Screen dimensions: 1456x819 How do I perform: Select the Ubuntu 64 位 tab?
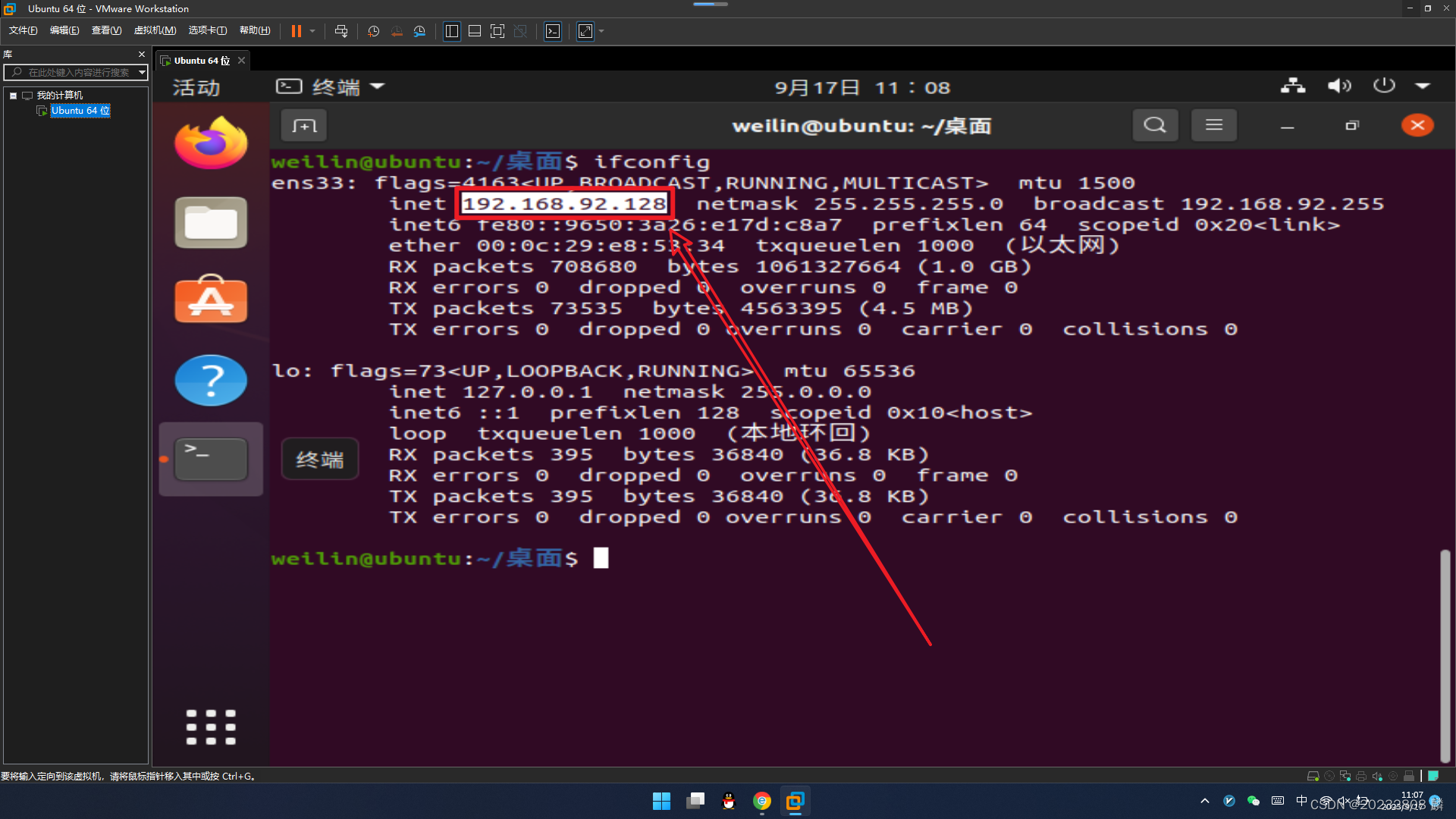[201, 61]
